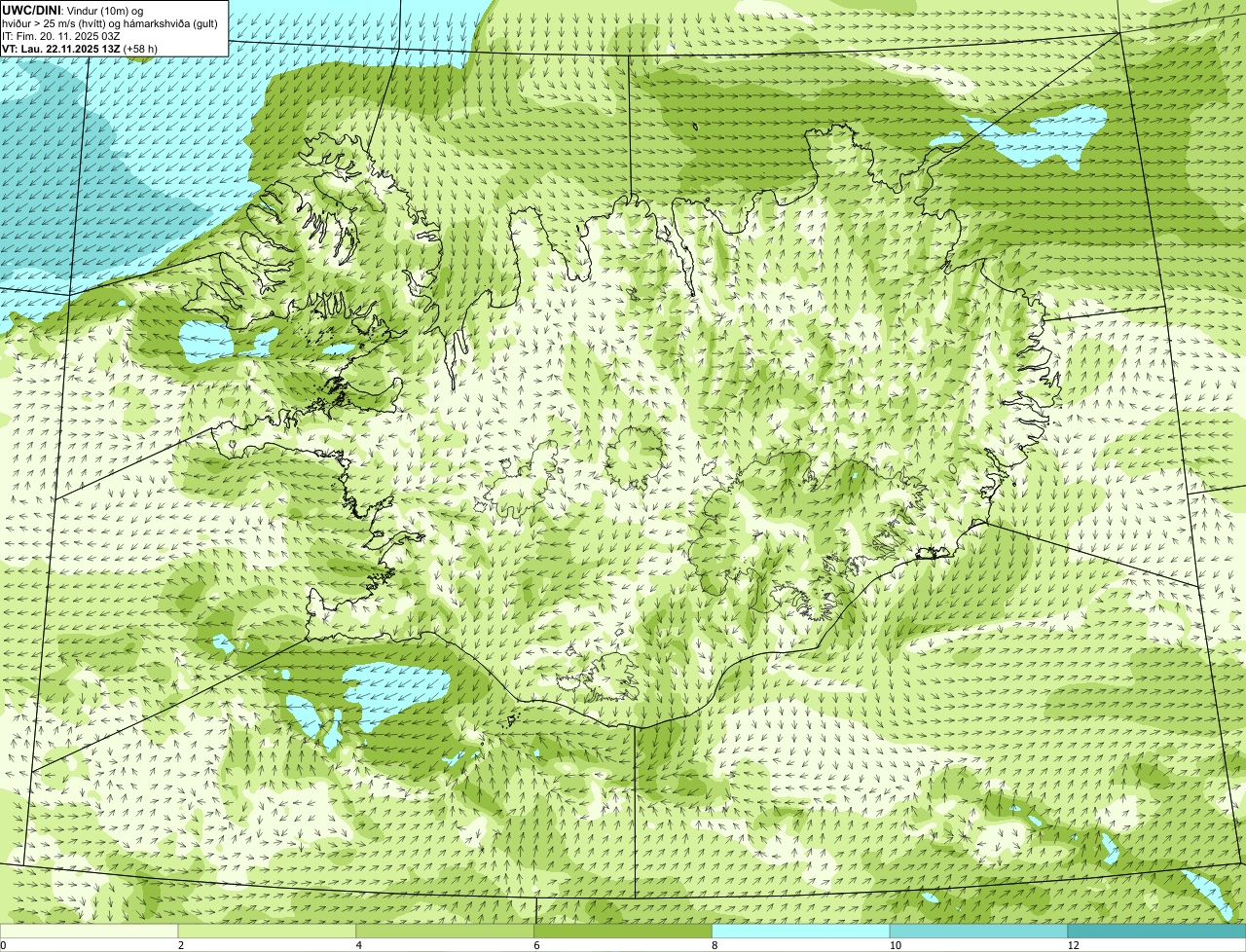The width and height of the screenshot is (1246, 952).
Task: Click the legend scale label '0'
Action: [3, 945]
